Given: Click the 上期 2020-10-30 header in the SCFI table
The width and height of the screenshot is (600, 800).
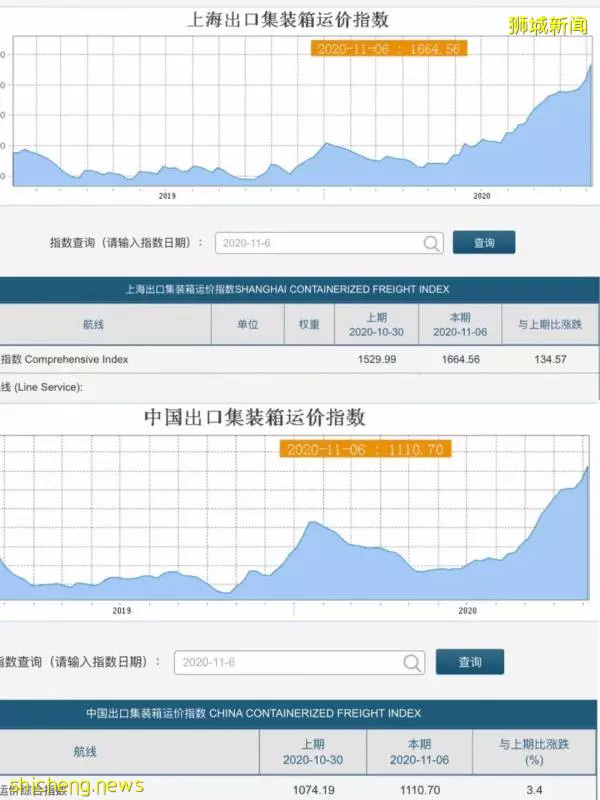Looking at the screenshot, I should pos(377,324).
